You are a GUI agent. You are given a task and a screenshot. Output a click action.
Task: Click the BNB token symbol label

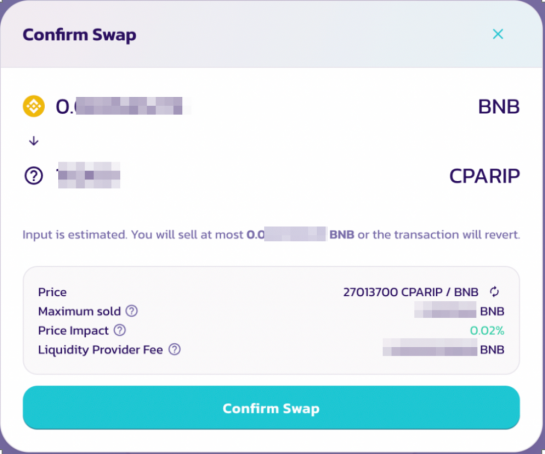click(499, 106)
